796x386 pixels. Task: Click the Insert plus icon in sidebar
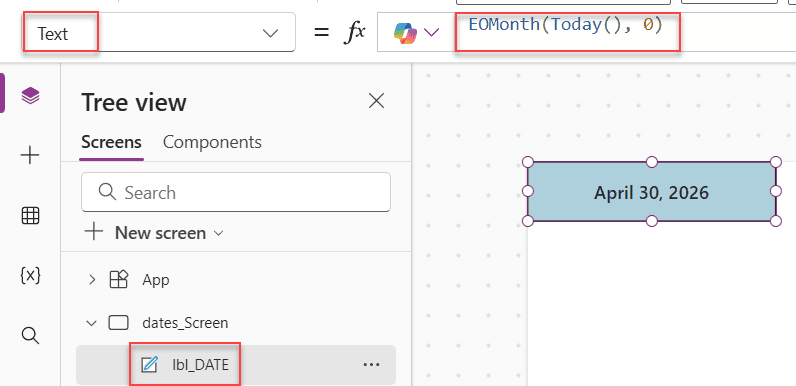30,155
